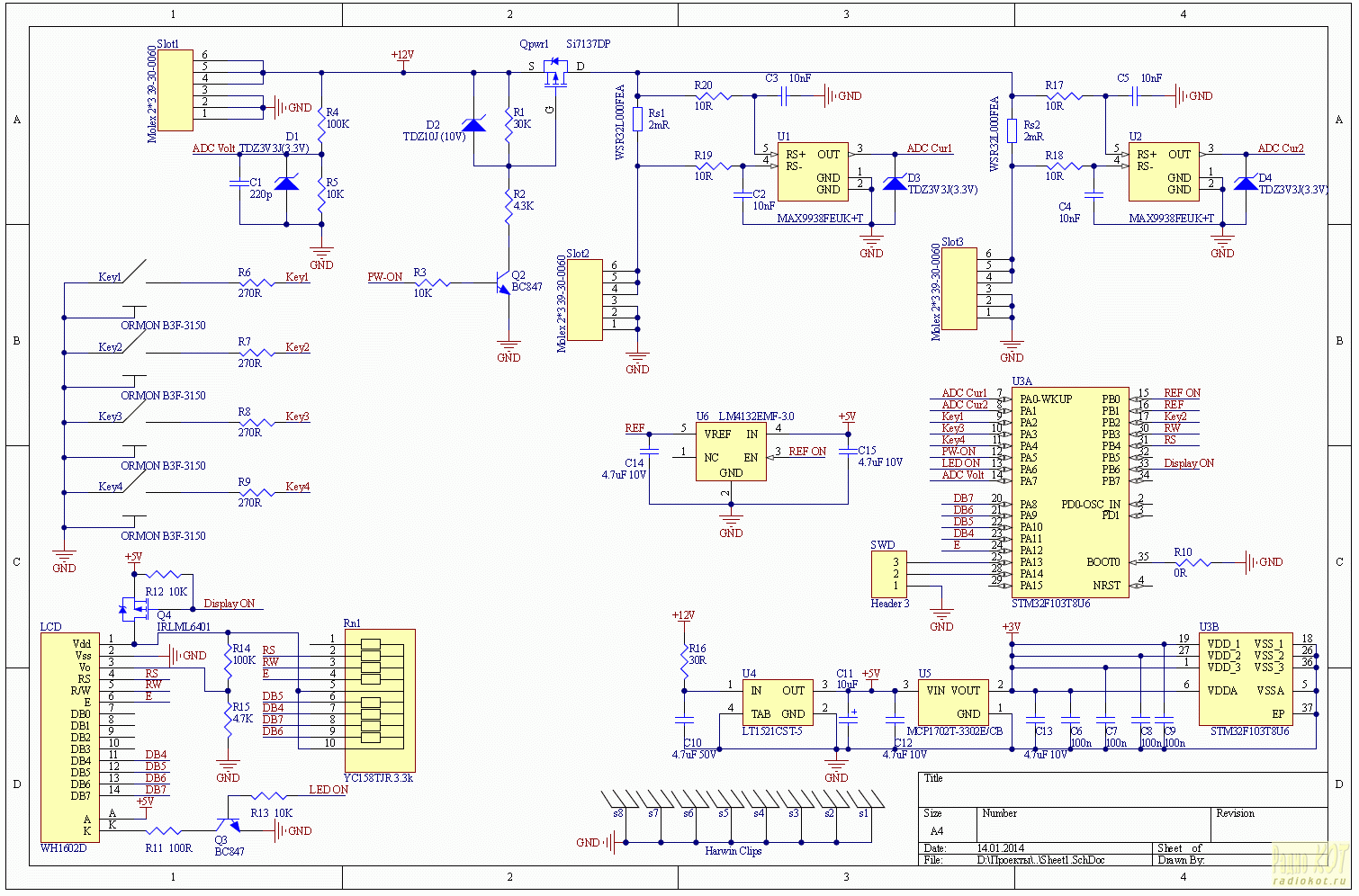Screen dimensions: 1359x896
Task: Select the Slot2 Molex connector body
Action: [x=585, y=300]
